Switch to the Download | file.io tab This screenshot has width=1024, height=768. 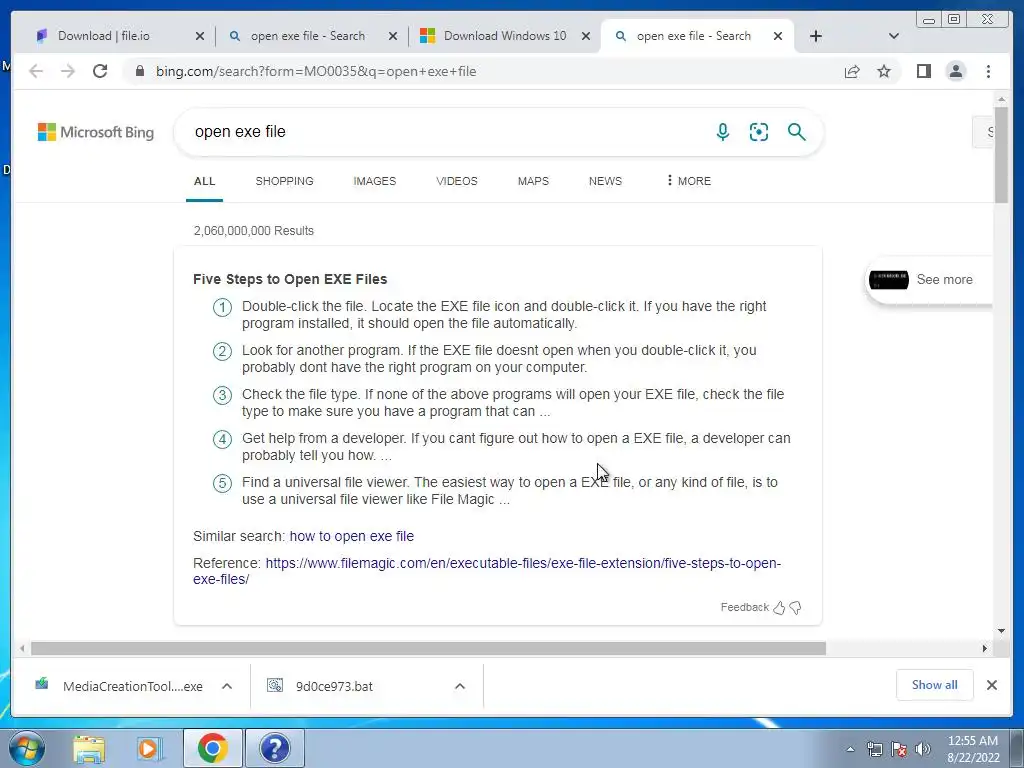pos(103,36)
